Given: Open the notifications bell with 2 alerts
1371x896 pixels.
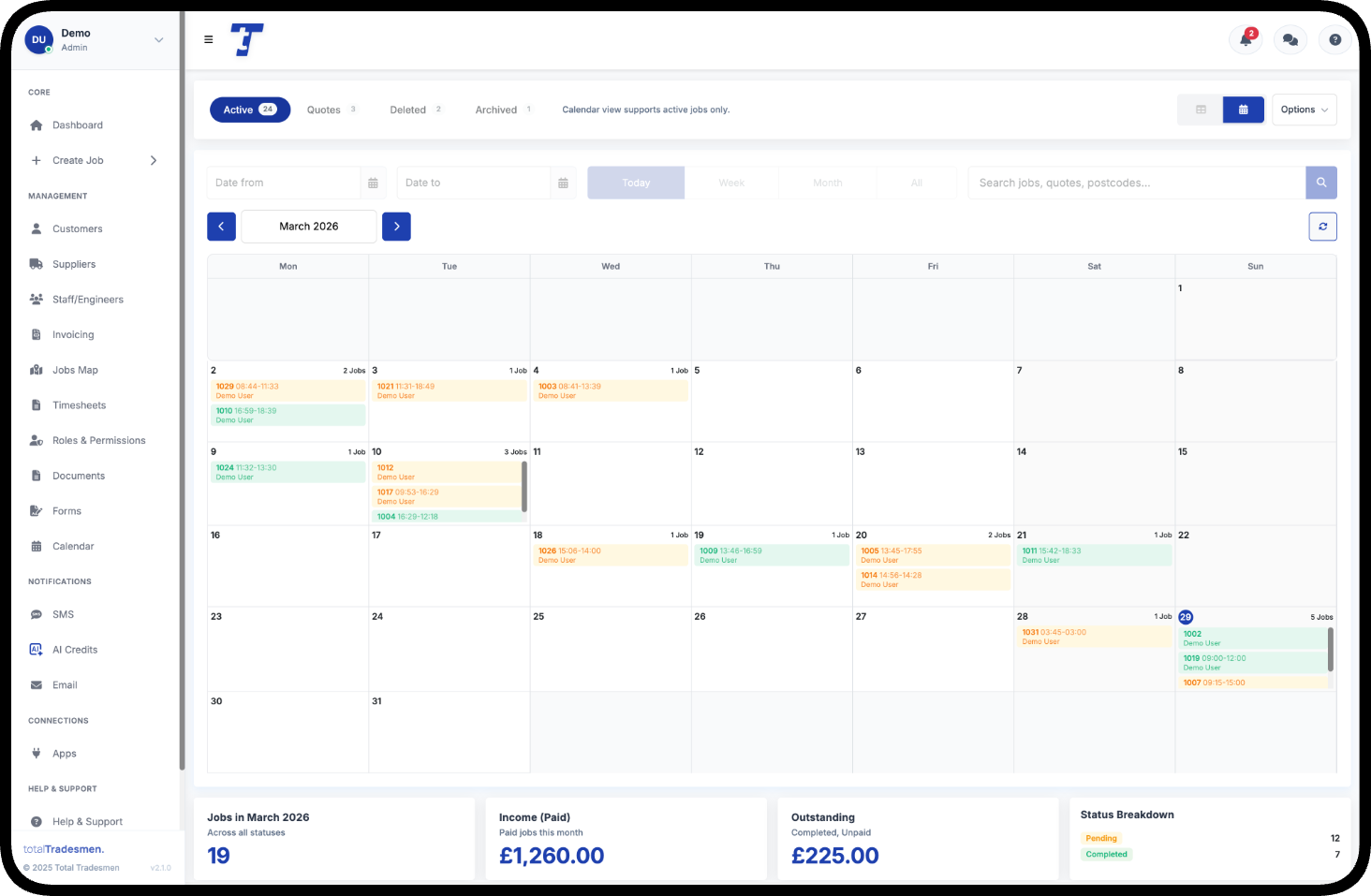Looking at the screenshot, I should 1245,40.
